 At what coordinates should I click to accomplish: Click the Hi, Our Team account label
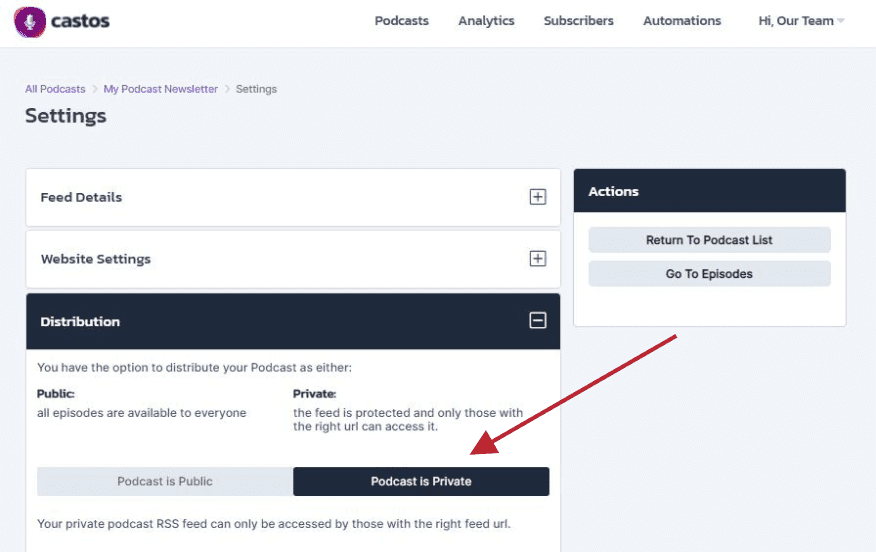coord(796,21)
